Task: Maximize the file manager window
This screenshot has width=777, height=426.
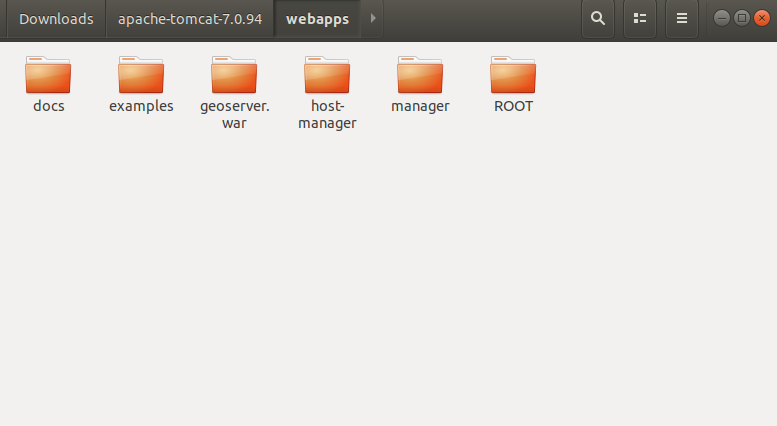Action: click(x=741, y=18)
